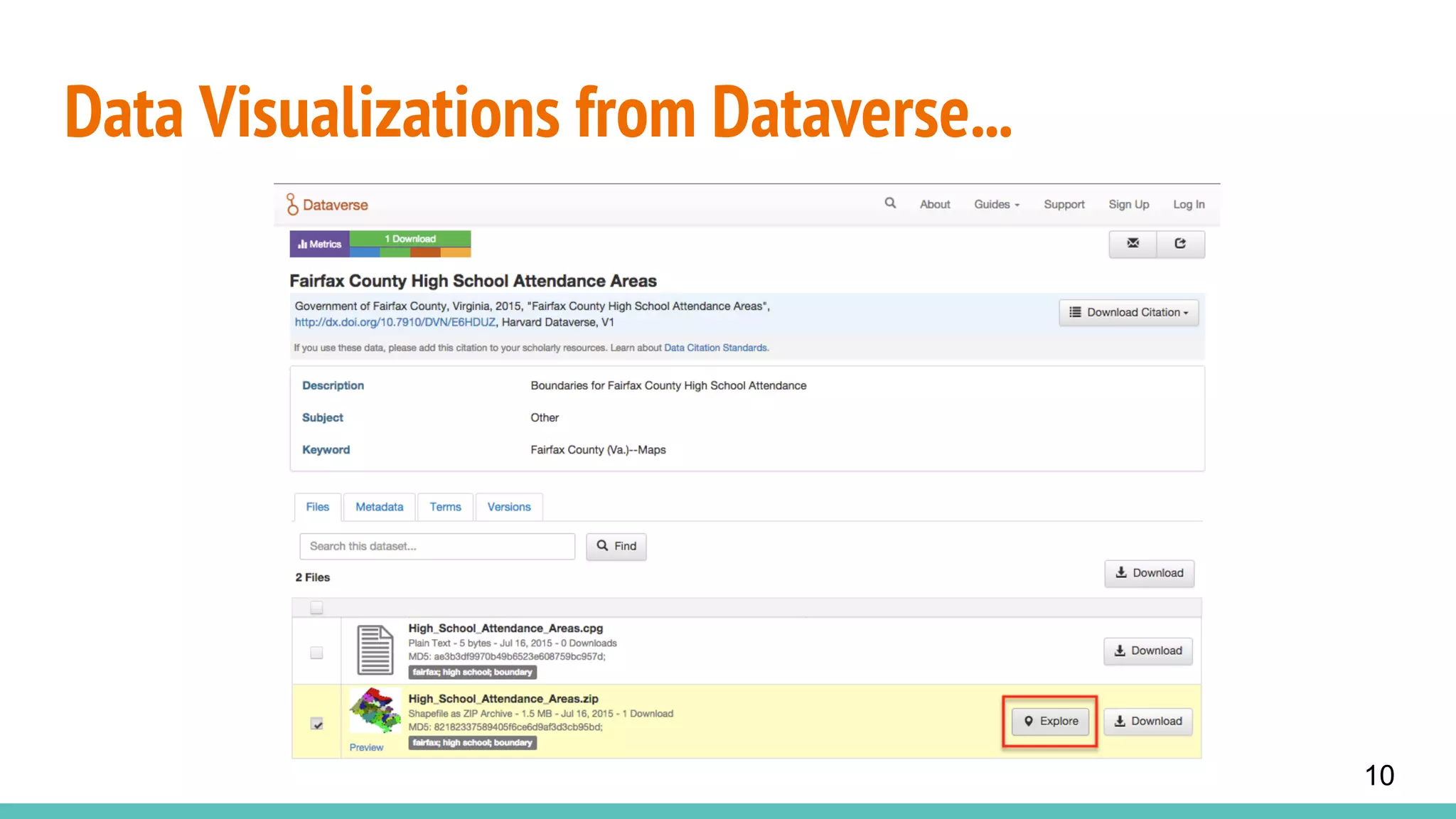The image size is (1456, 819).
Task: Click the plain text document file icon
Action: (375, 650)
